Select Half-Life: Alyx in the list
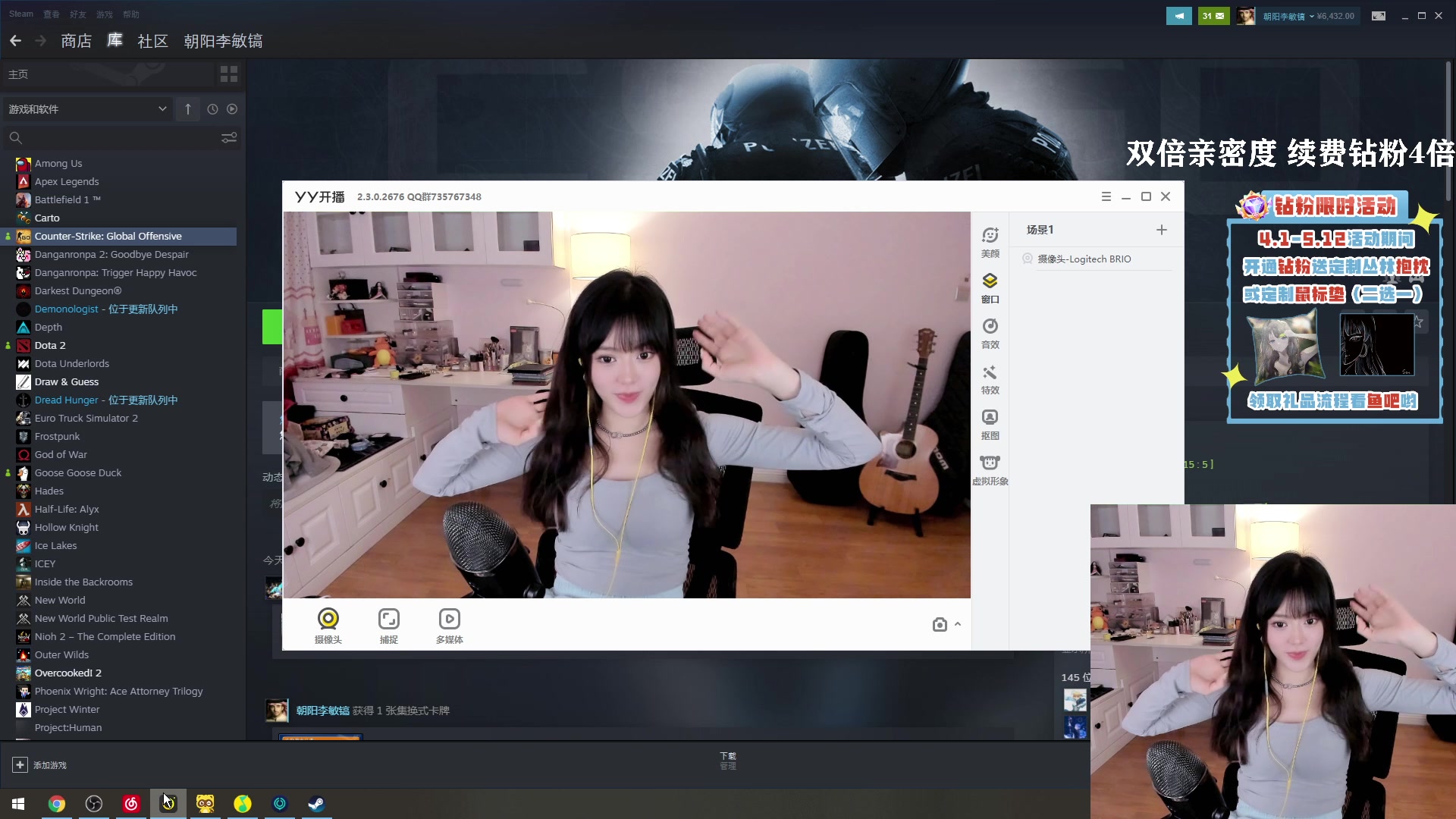 pyautogui.click(x=67, y=509)
